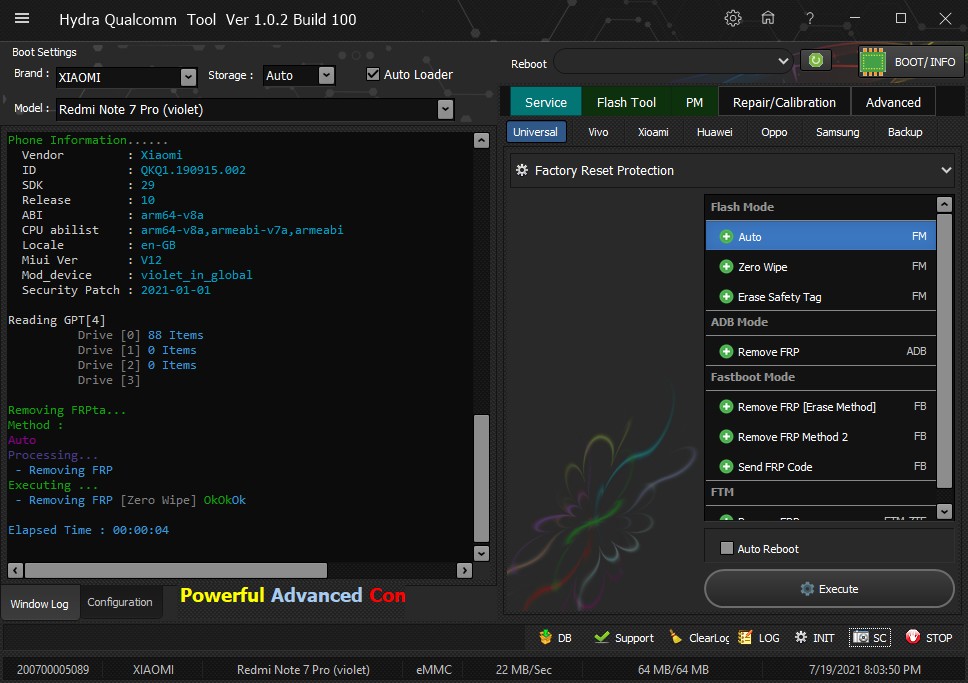
Task: Click the BOOT/INFO chip button
Action: (x=909, y=62)
